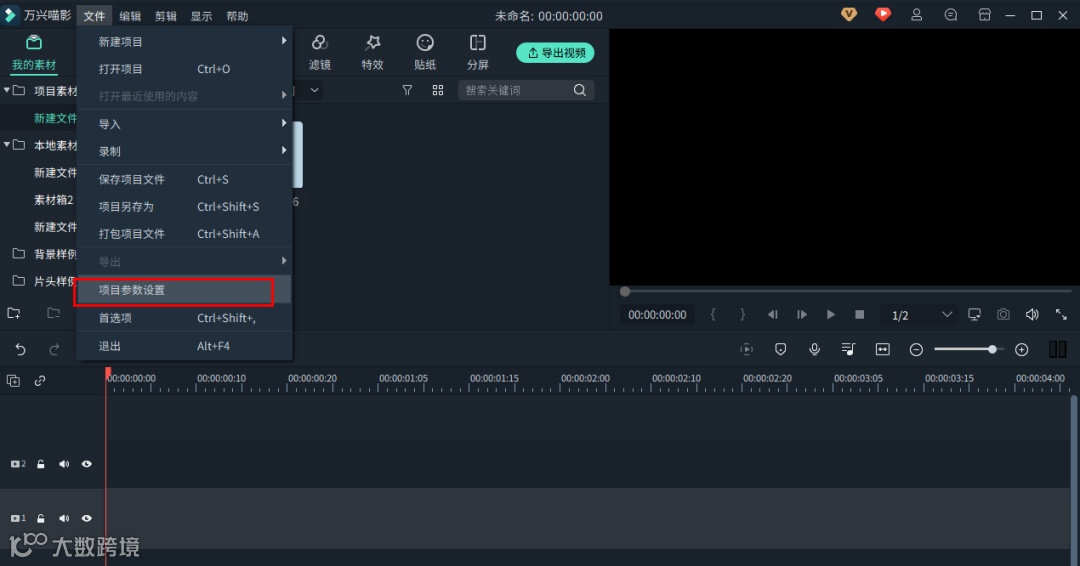
Task: Click the render preview icon in timeline toolbar
Action: click(747, 350)
